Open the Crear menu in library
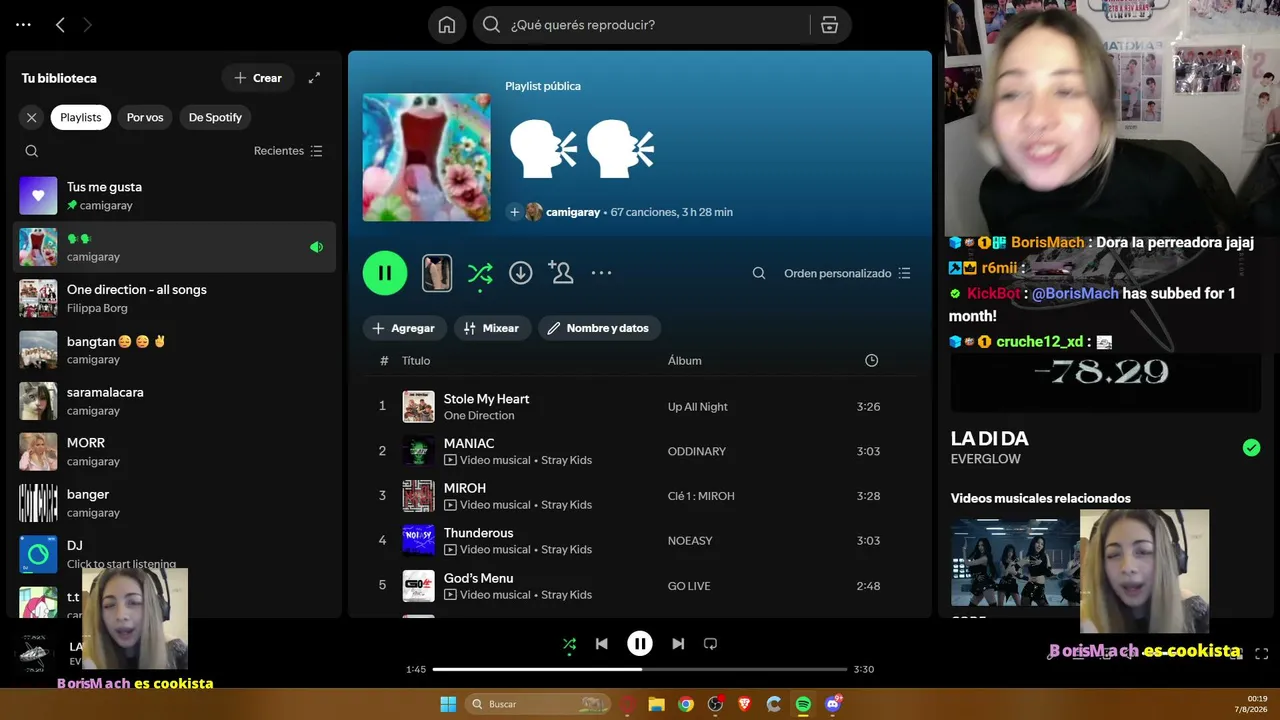Screen dimensions: 1280x720 pyautogui.click(x=258, y=78)
